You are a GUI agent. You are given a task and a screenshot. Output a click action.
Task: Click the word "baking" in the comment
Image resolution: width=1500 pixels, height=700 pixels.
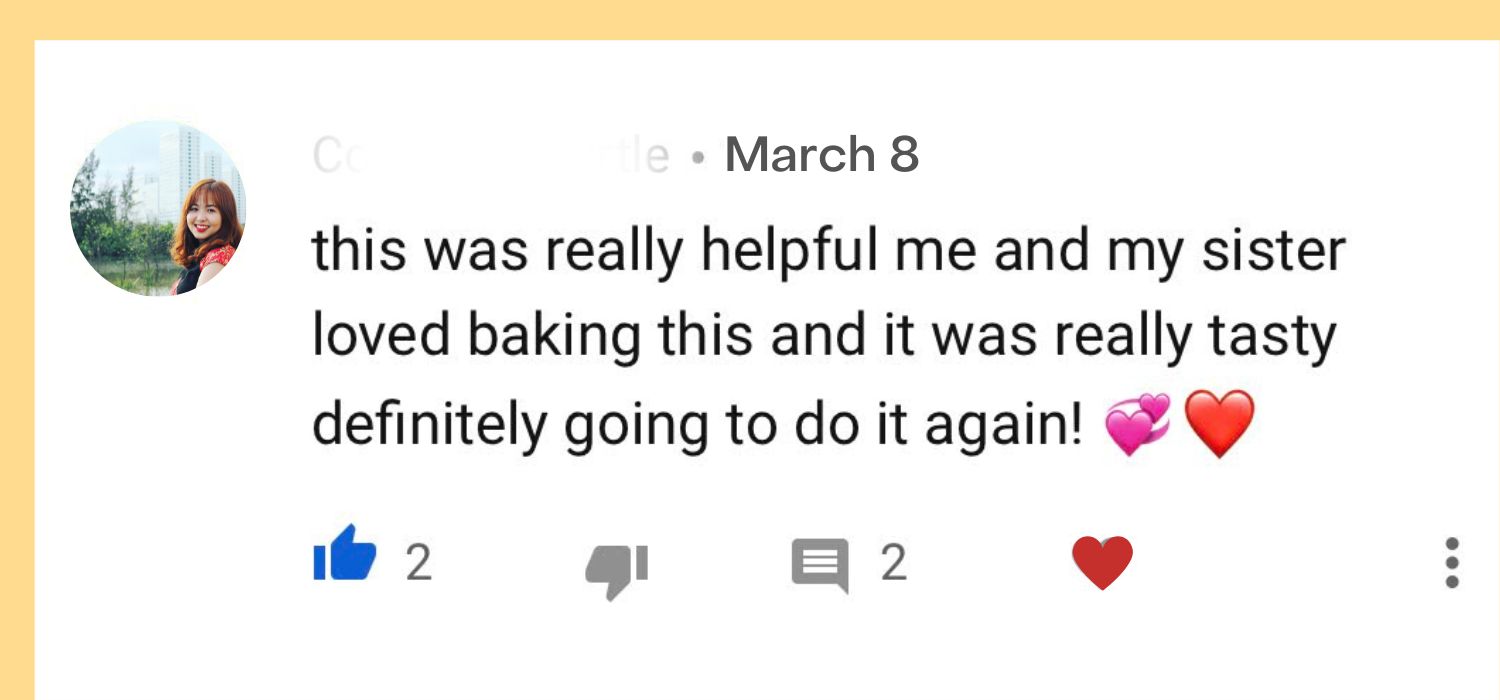(553, 337)
